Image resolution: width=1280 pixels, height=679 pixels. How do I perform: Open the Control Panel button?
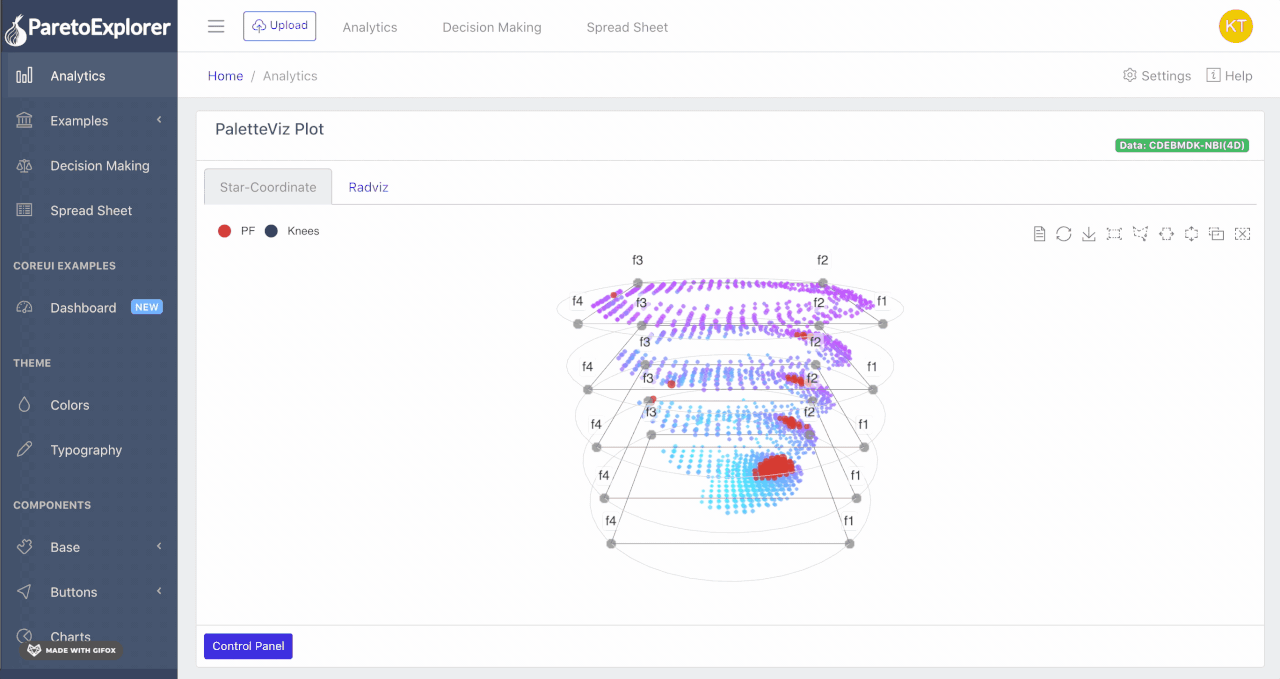click(248, 646)
